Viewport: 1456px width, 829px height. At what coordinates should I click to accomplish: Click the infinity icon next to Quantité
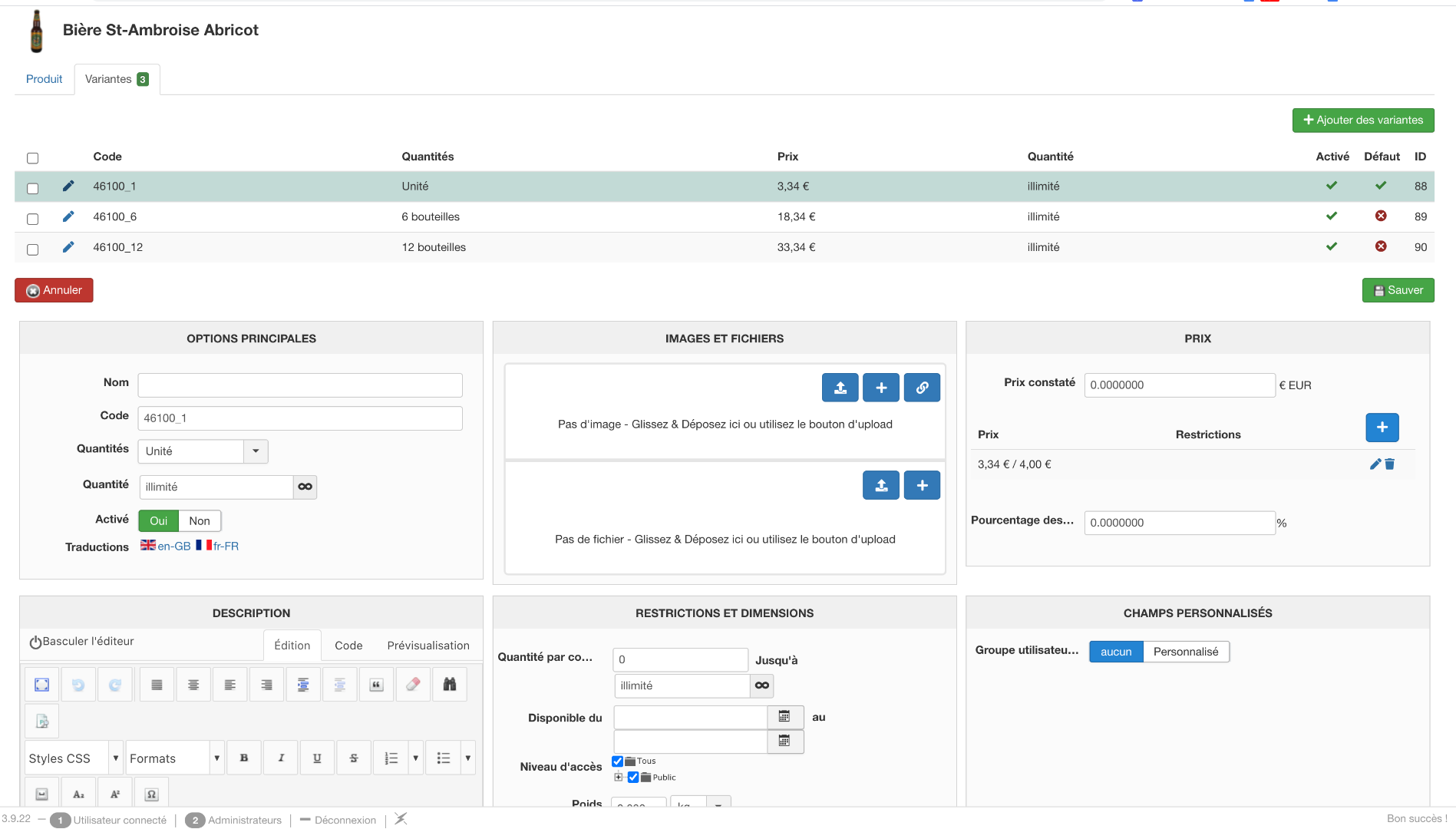point(305,487)
